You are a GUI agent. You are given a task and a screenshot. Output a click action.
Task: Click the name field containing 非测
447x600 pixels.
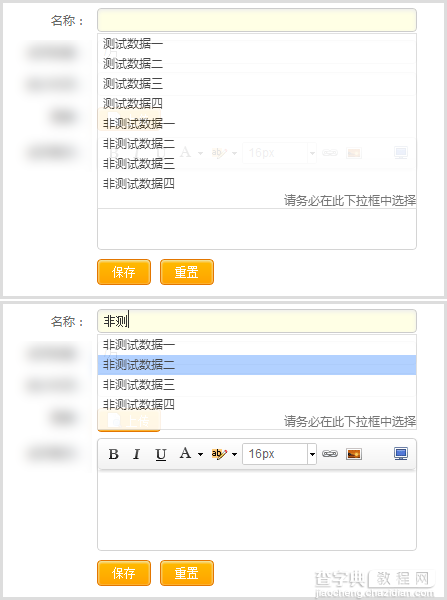(x=257, y=321)
